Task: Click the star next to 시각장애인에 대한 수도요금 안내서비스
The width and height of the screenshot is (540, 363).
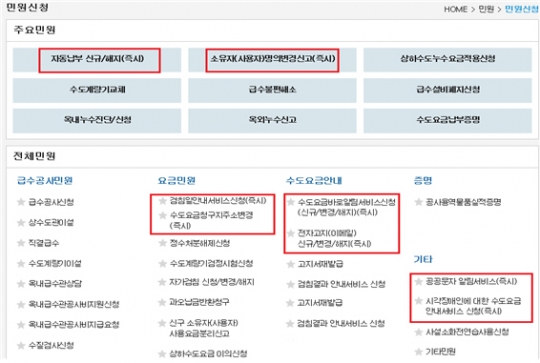Action: (x=418, y=301)
